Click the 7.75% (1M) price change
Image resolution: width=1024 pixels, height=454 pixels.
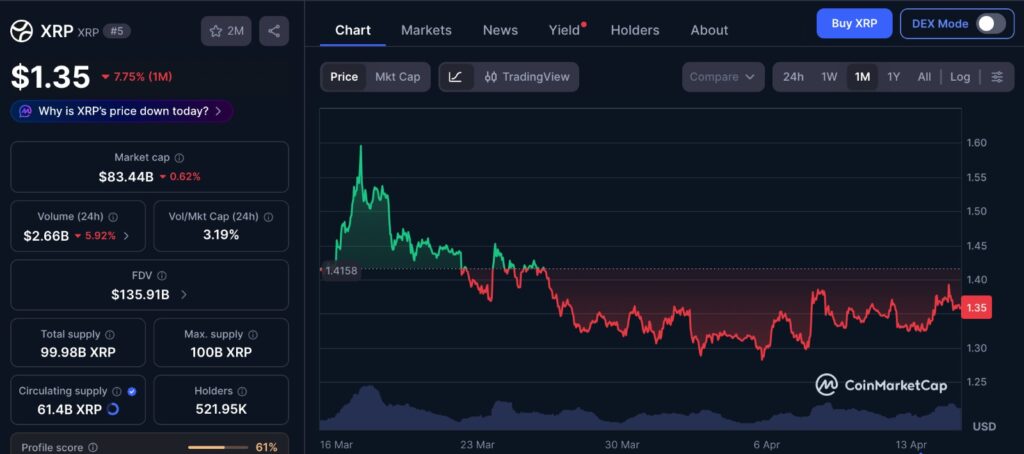click(x=136, y=77)
